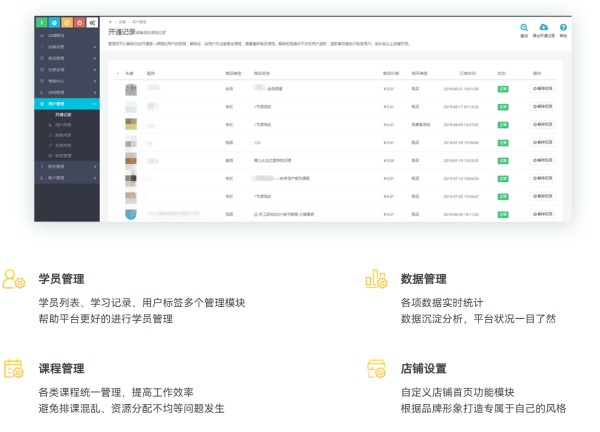Click the 店铺设置 storefront icon
The width and height of the screenshot is (600, 432).
tap(376, 369)
